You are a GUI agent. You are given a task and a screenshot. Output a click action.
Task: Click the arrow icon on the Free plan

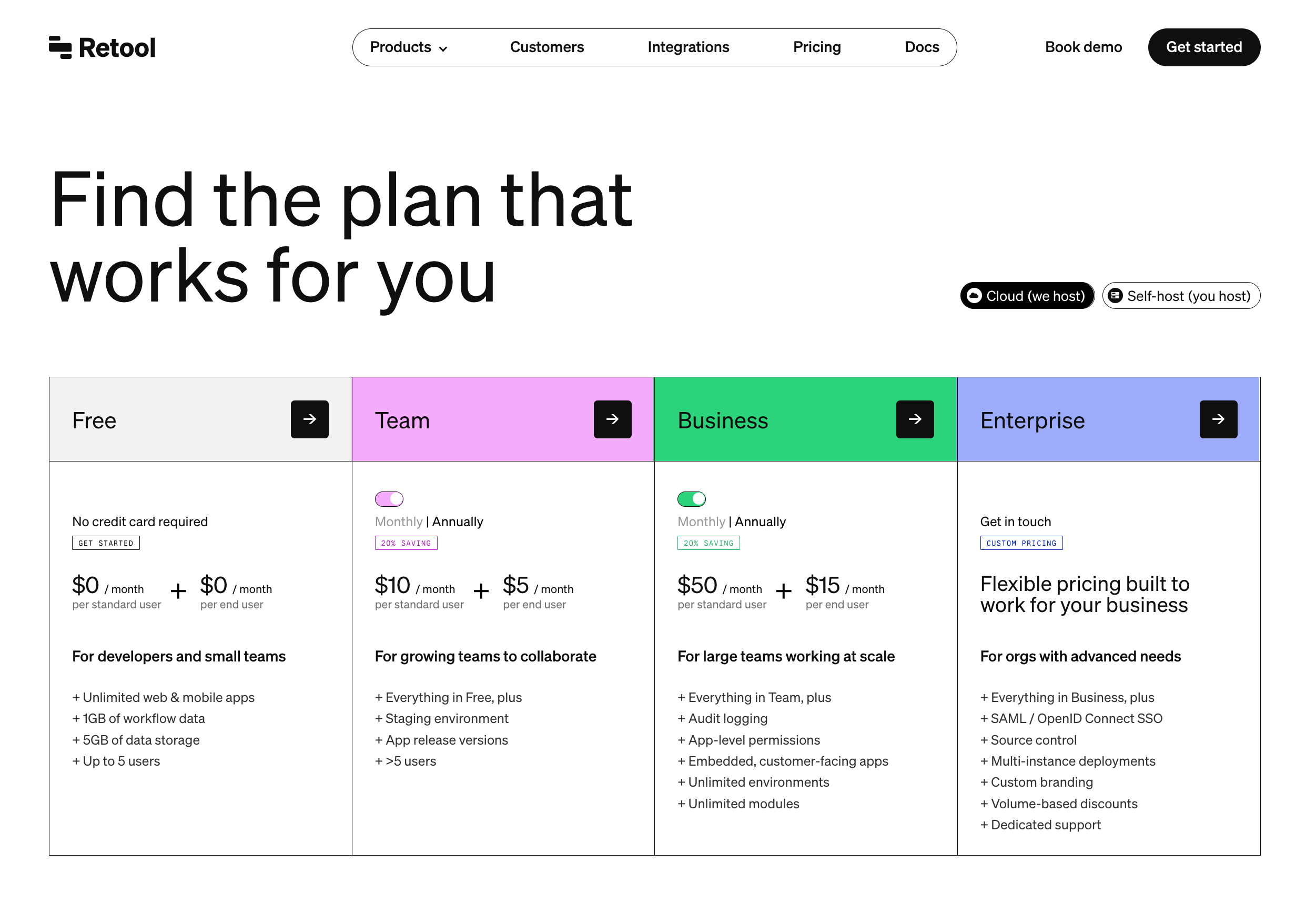point(309,419)
